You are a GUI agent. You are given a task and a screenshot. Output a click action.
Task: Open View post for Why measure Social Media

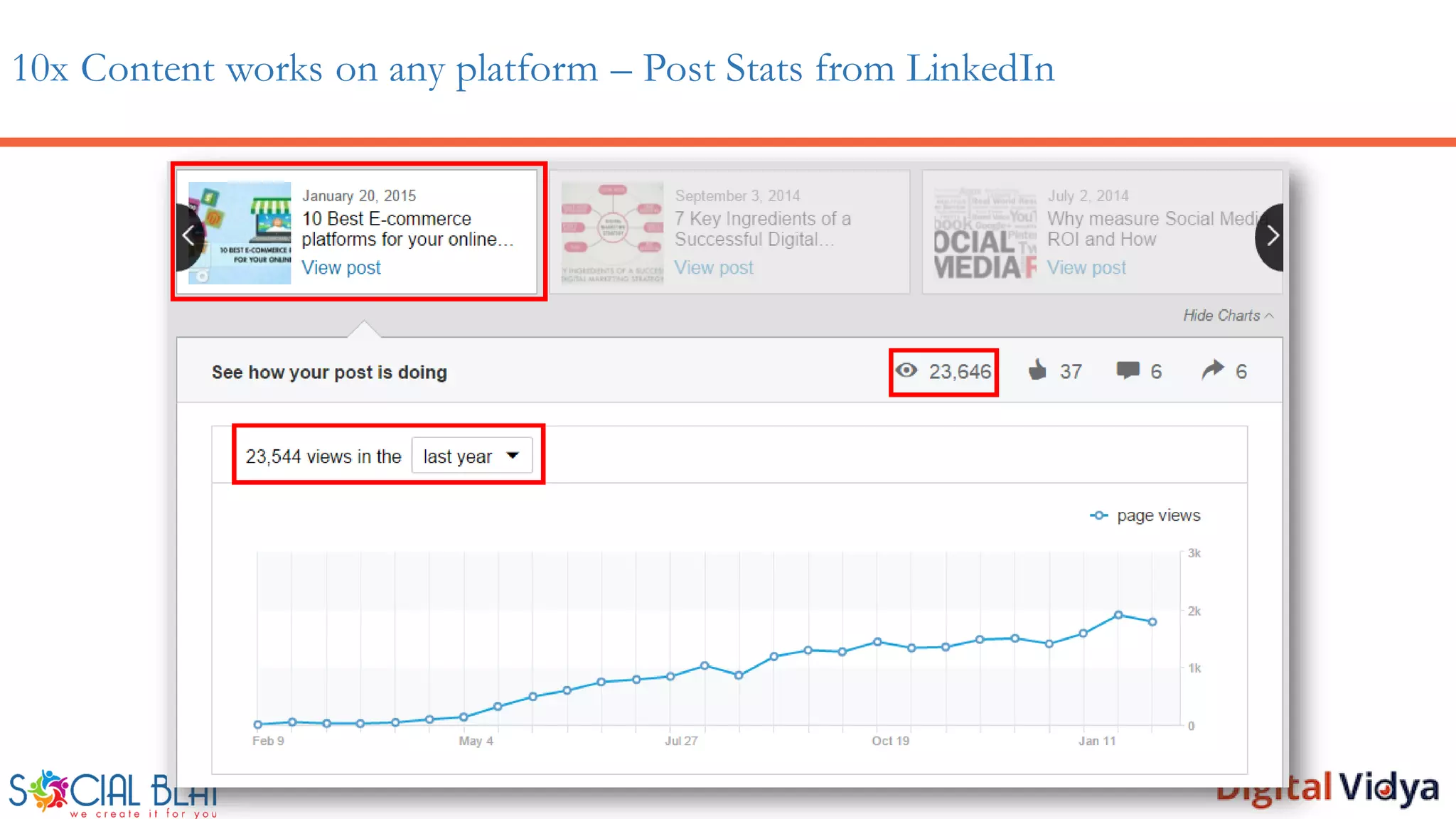pyautogui.click(x=1086, y=268)
